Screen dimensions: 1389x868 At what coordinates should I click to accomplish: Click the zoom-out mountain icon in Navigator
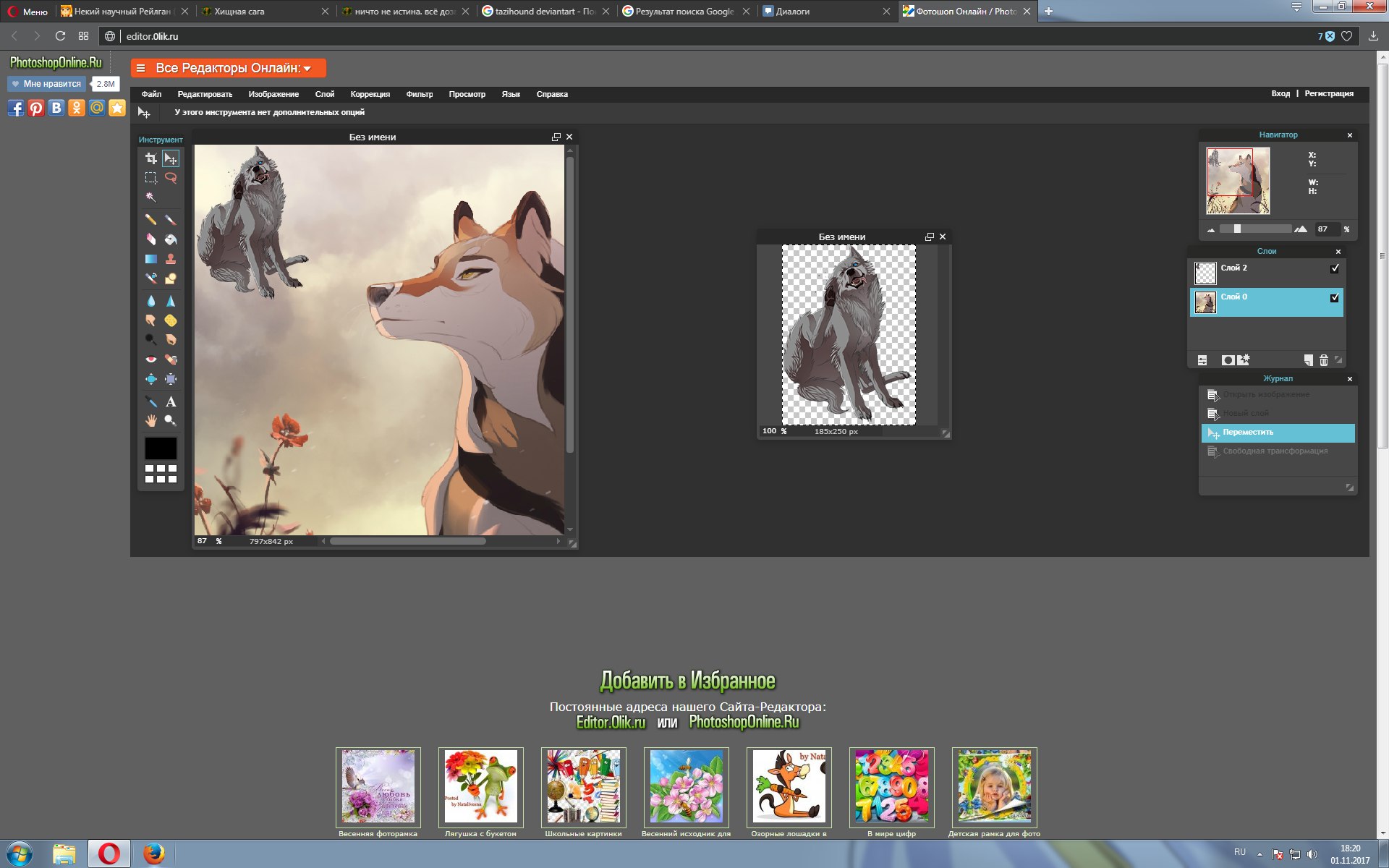1211,230
